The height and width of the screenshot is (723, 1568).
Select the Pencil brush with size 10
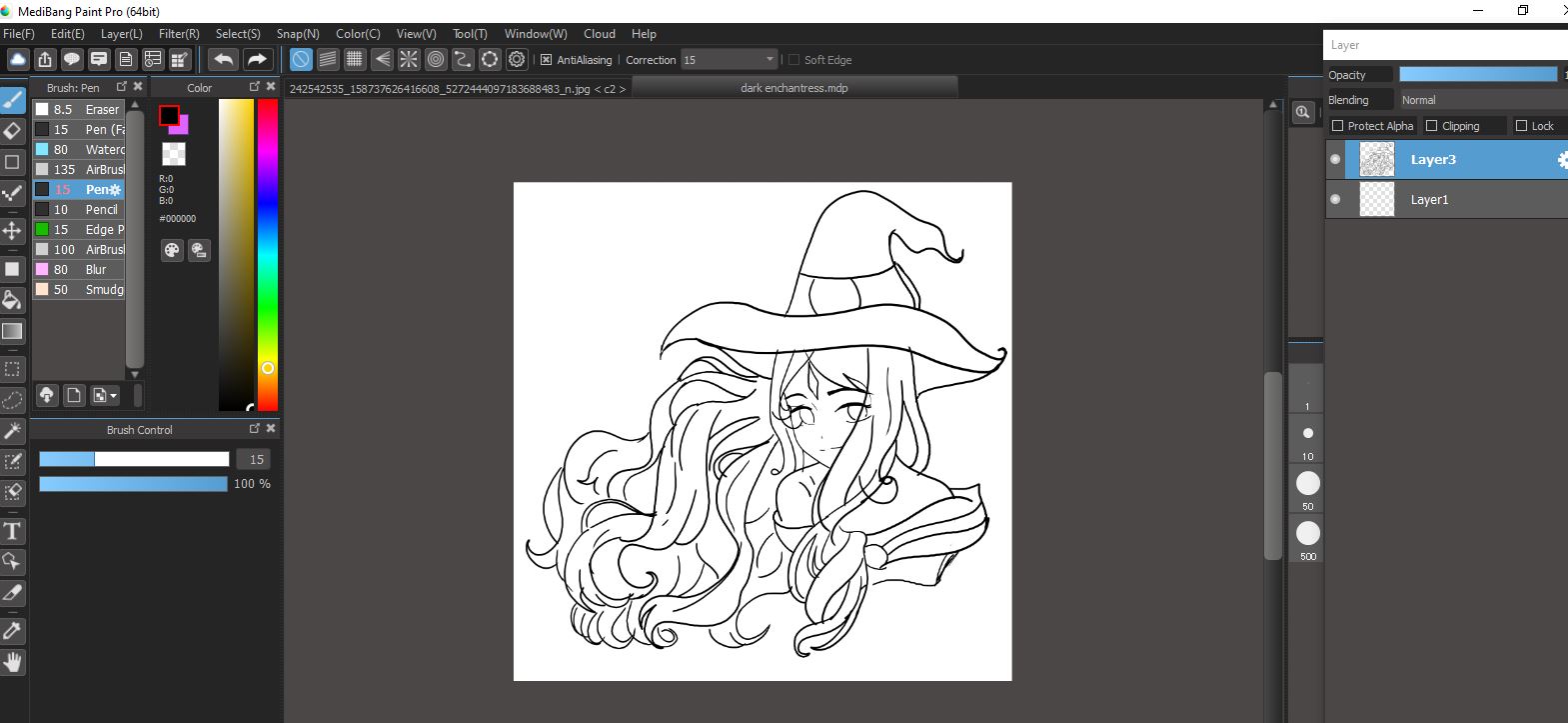coord(79,209)
